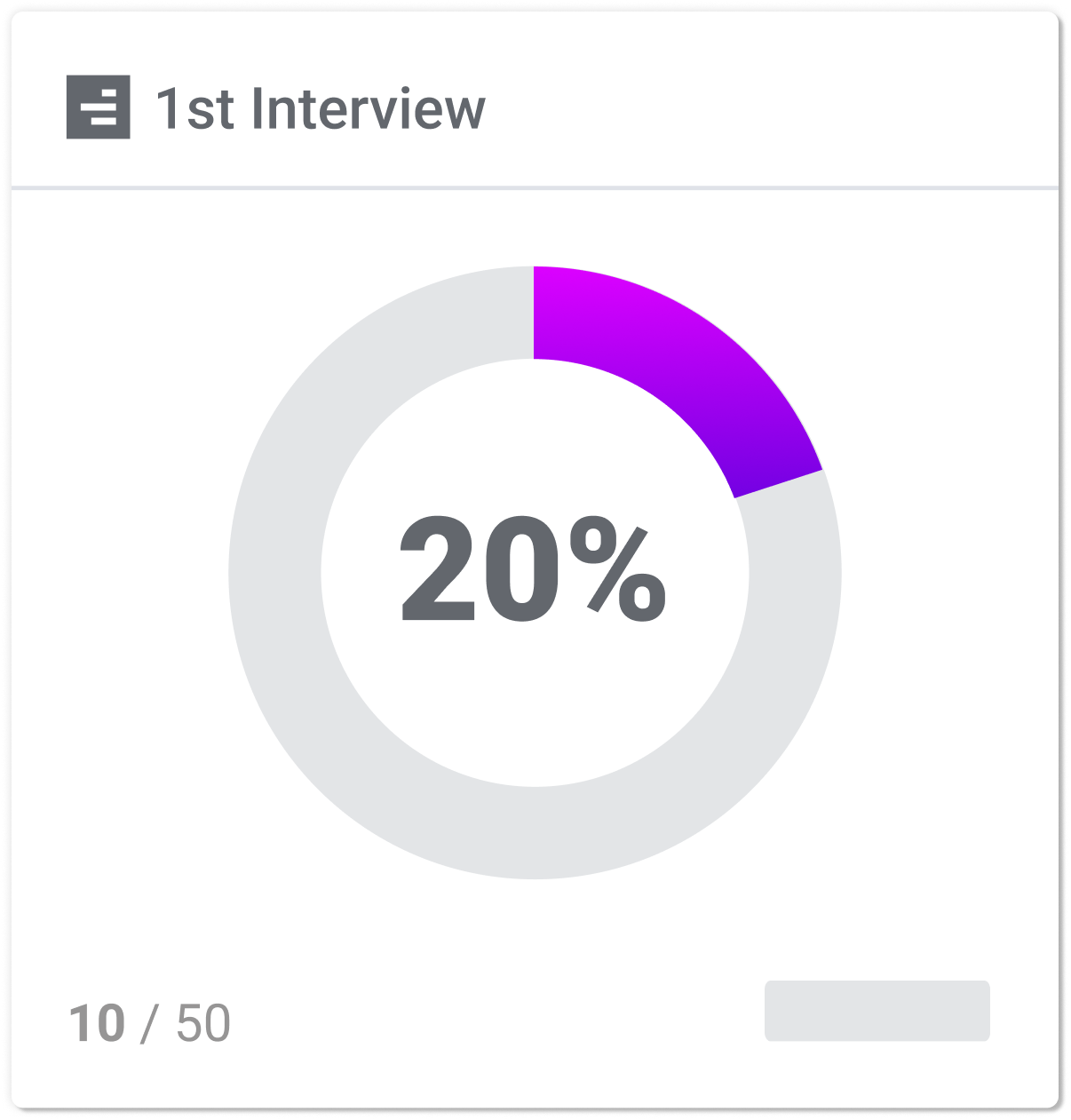The height and width of the screenshot is (1120, 1071).
Task: Click the 10 / 50 count link
Action: (x=149, y=1021)
